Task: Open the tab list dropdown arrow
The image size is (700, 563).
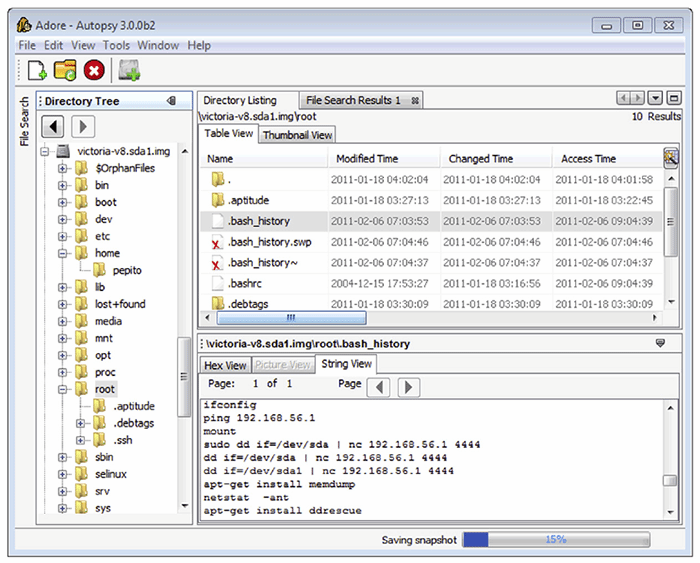Action: 655,99
